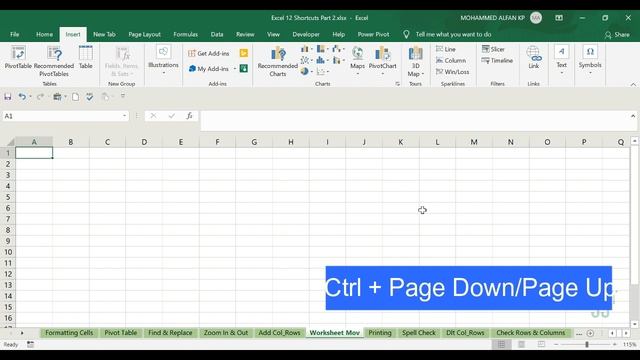
Task: Run the spelling check icon
Action: pos(90,97)
